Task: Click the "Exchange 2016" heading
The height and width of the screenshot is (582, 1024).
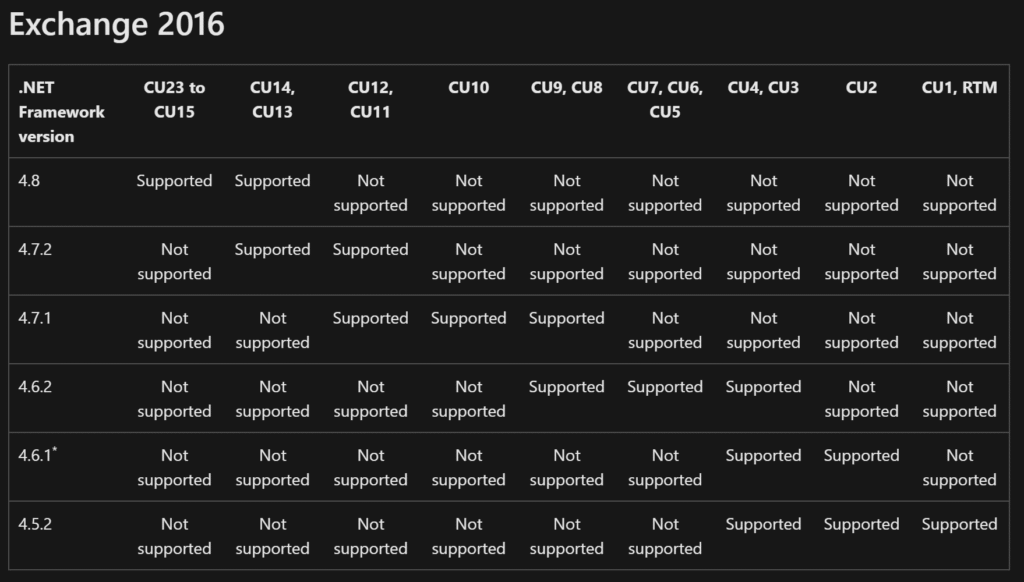Action: click(117, 25)
